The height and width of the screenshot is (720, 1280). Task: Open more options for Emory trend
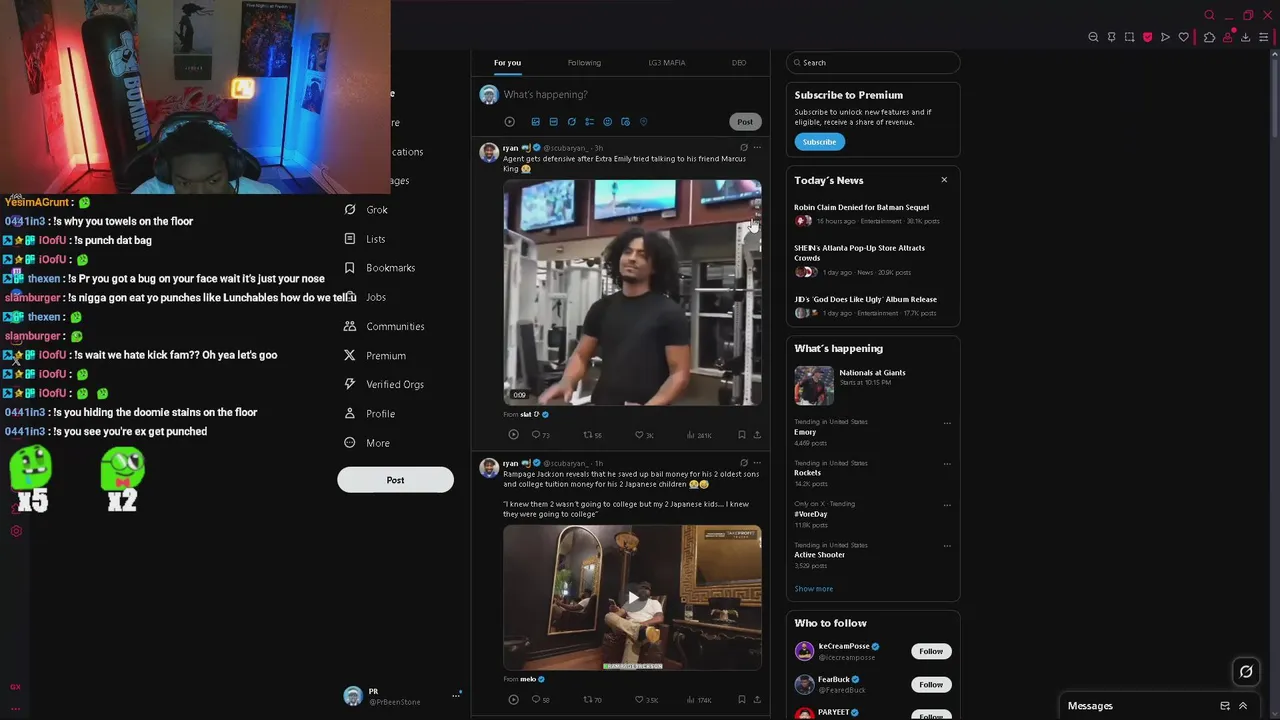[947, 423]
